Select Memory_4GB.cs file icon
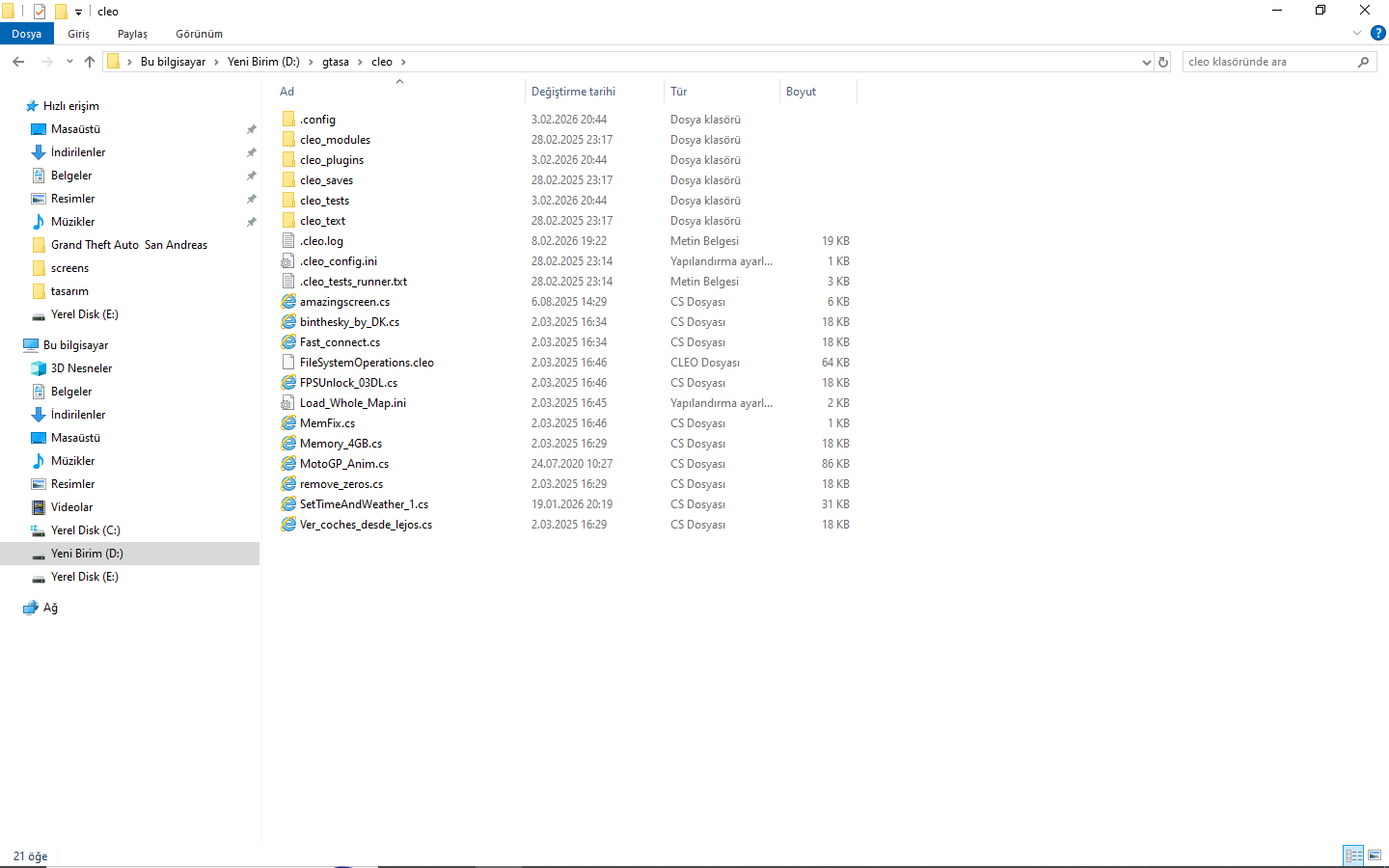 pyautogui.click(x=288, y=444)
